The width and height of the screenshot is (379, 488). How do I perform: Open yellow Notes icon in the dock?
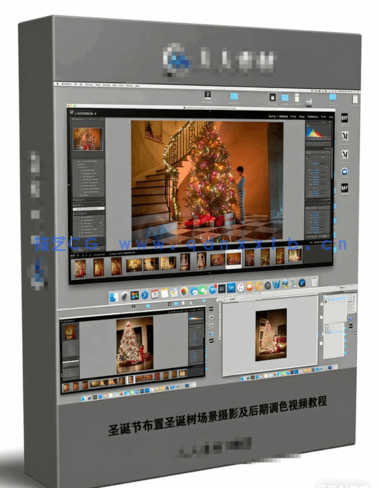[x=164, y=293]
